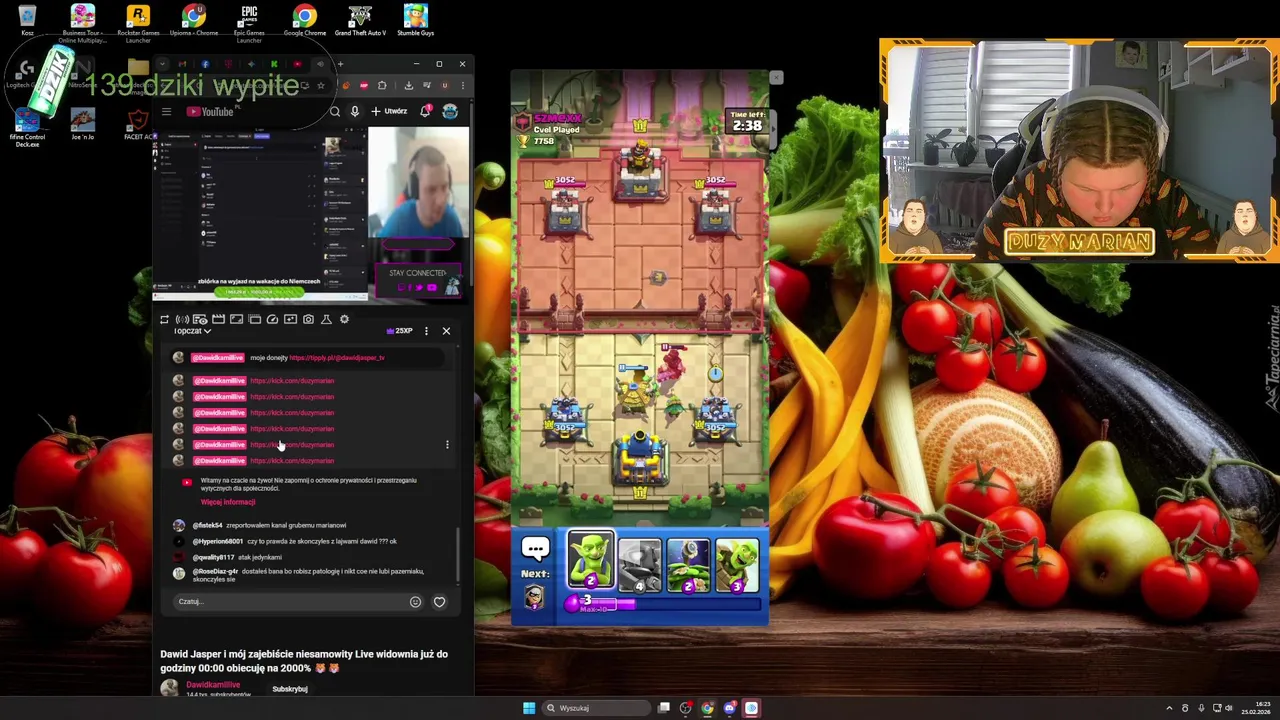Screen dimensions: 1280x720
Task: Select the rightmost goblin card costing 3
Action: click(737, 565)
